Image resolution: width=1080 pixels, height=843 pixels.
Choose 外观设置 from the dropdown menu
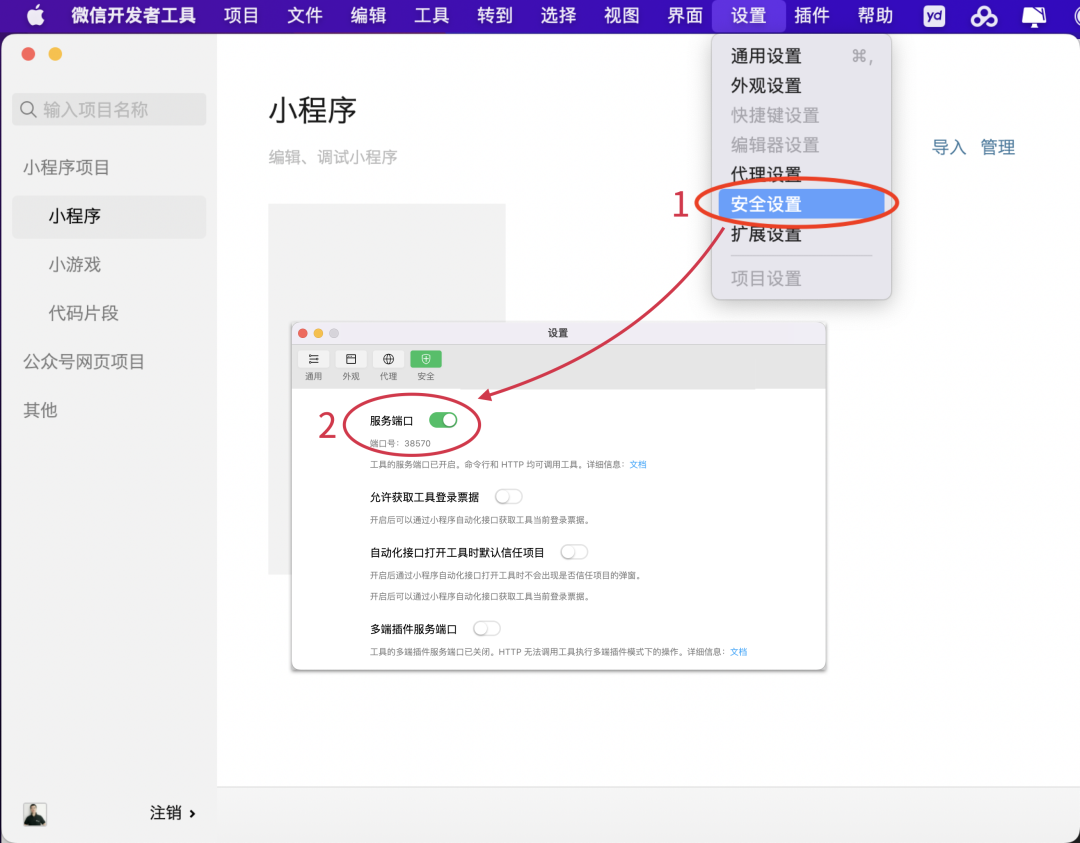[801, 85]
